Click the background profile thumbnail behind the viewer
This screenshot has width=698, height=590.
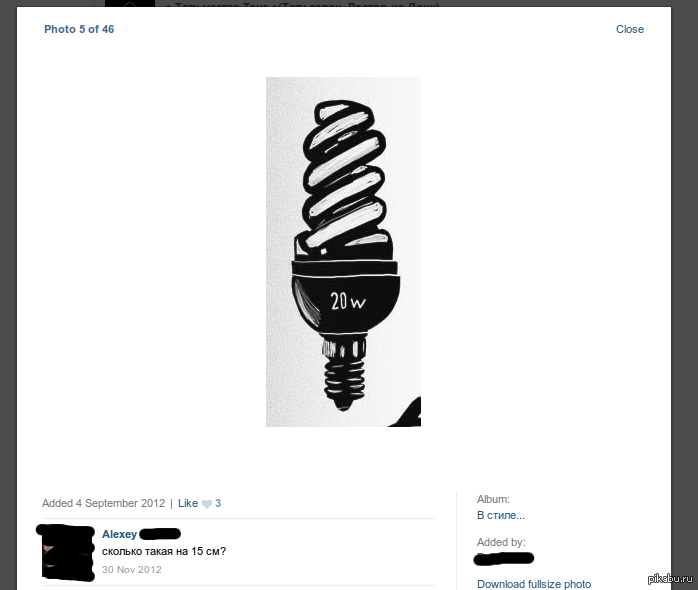130,3
